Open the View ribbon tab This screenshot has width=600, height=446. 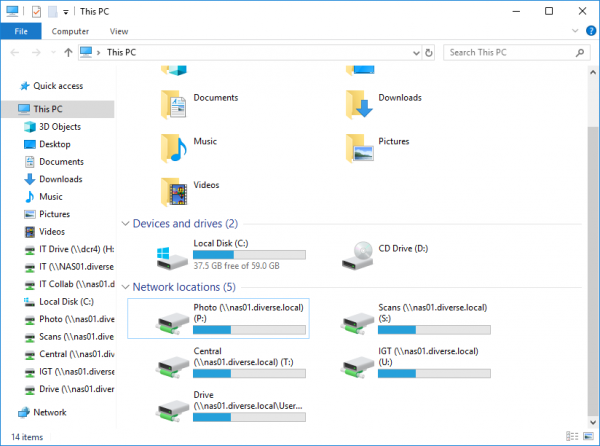click(x=118, y=31)
